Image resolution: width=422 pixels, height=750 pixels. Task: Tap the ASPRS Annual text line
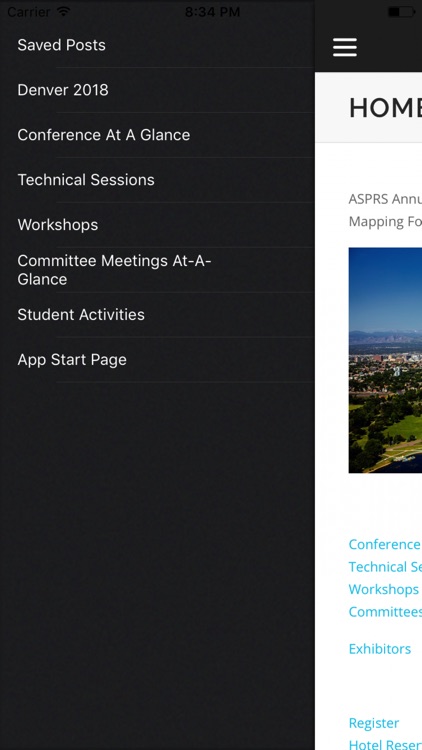click(x=385, y=199)
